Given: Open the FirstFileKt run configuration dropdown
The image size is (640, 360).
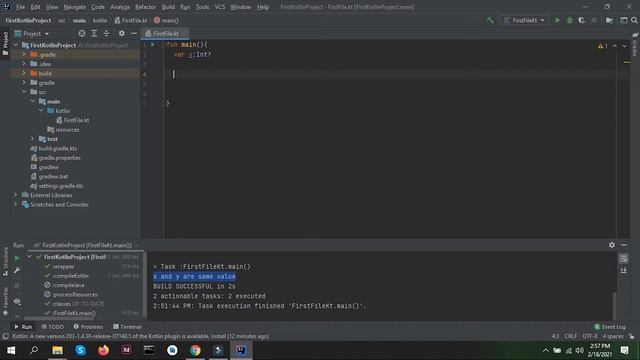Looking at the screenshot, I should point(524,20).
